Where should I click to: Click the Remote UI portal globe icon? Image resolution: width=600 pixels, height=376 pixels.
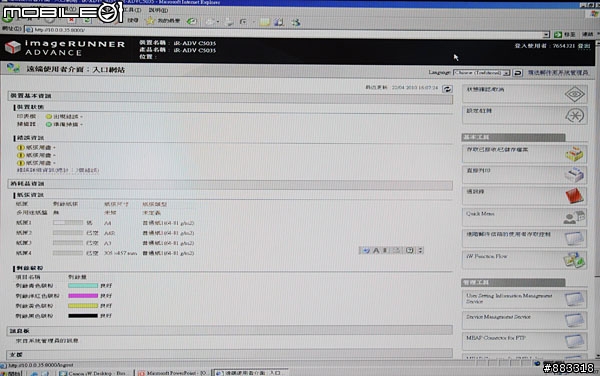tap(13, 69)
